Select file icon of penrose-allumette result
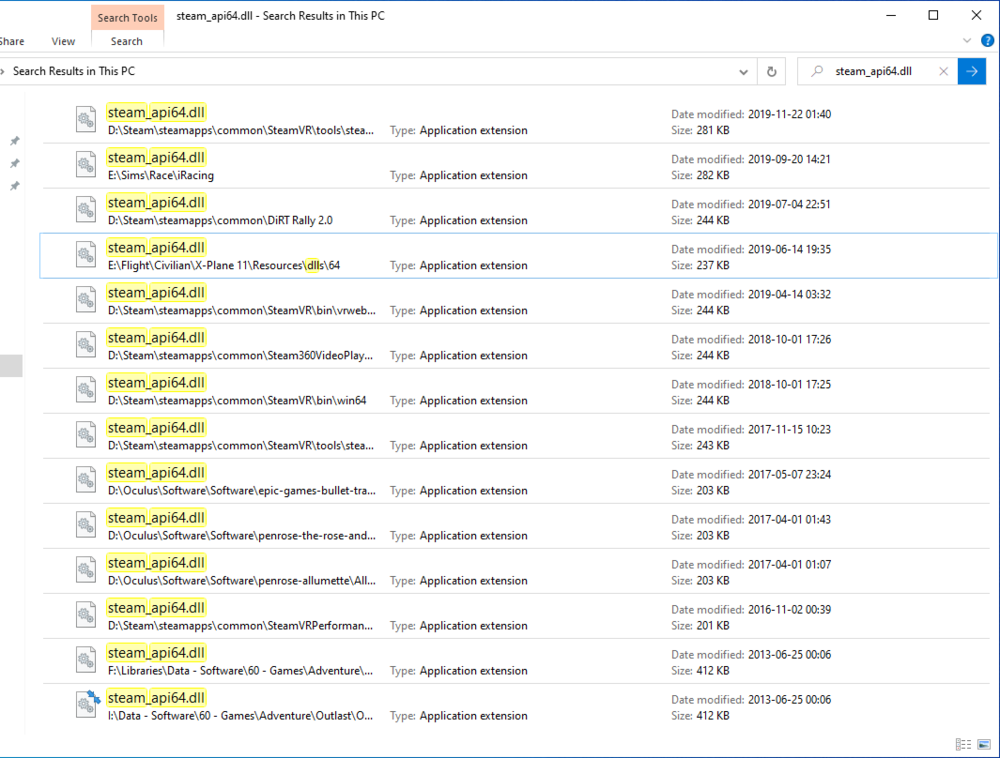Screen dimensions: 1000x758 (x=86, y=570)
